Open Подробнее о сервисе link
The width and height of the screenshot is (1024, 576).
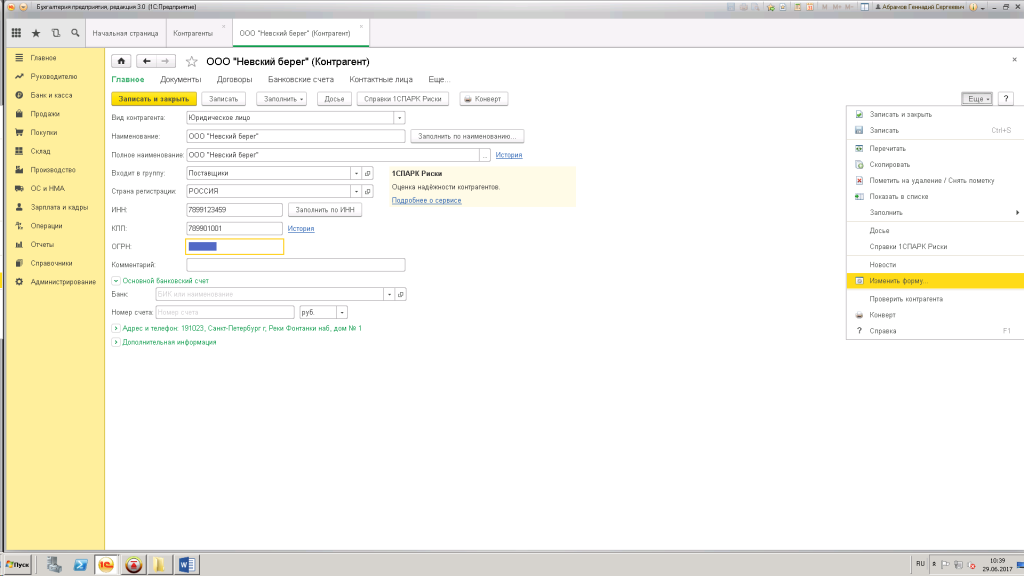pyautogui.click(x=426, y=200)
